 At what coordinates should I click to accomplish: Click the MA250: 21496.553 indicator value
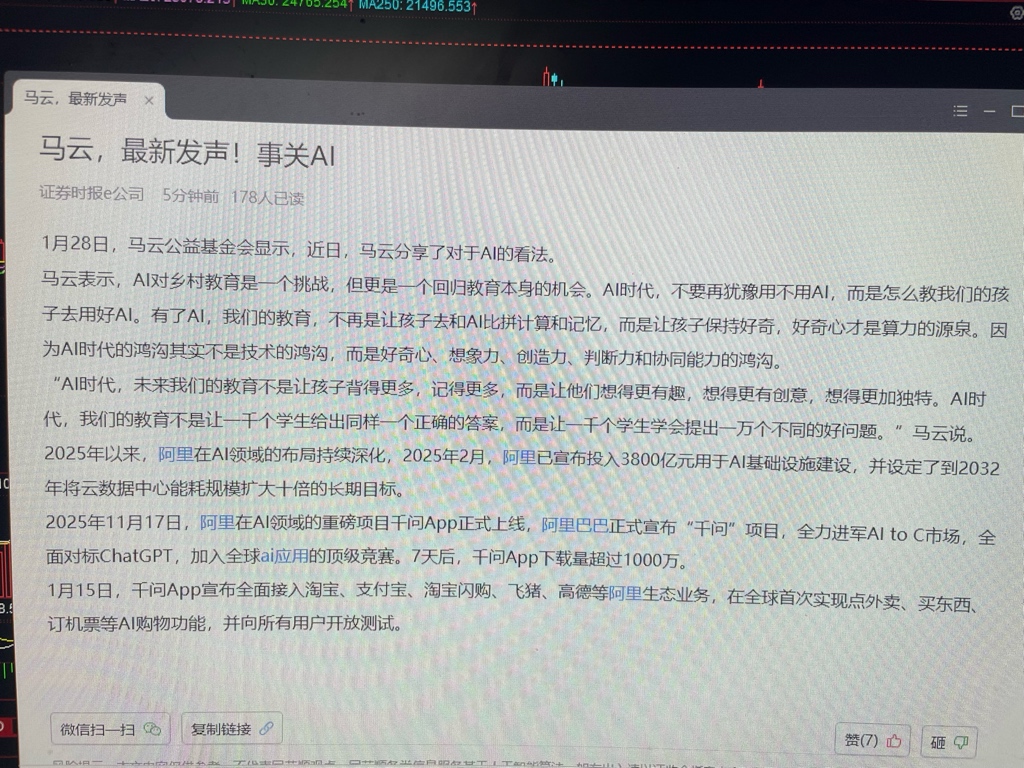pyautogui.click(x=418, y=7)
